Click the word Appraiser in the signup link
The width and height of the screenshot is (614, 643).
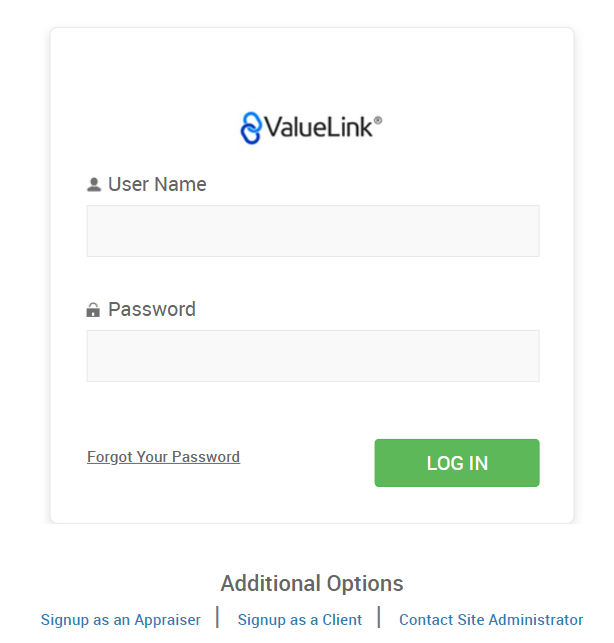[x=166, y=620]
